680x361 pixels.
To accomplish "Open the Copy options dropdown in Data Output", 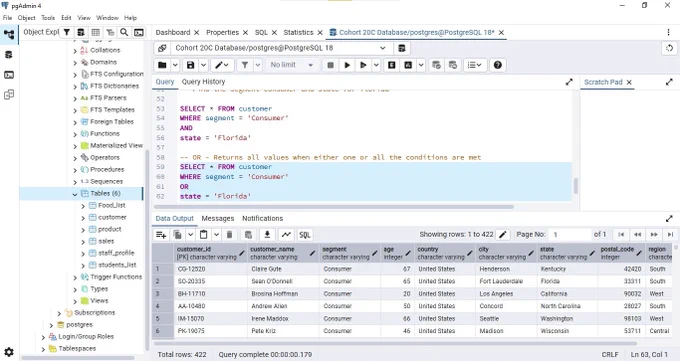I will [190, 235].
